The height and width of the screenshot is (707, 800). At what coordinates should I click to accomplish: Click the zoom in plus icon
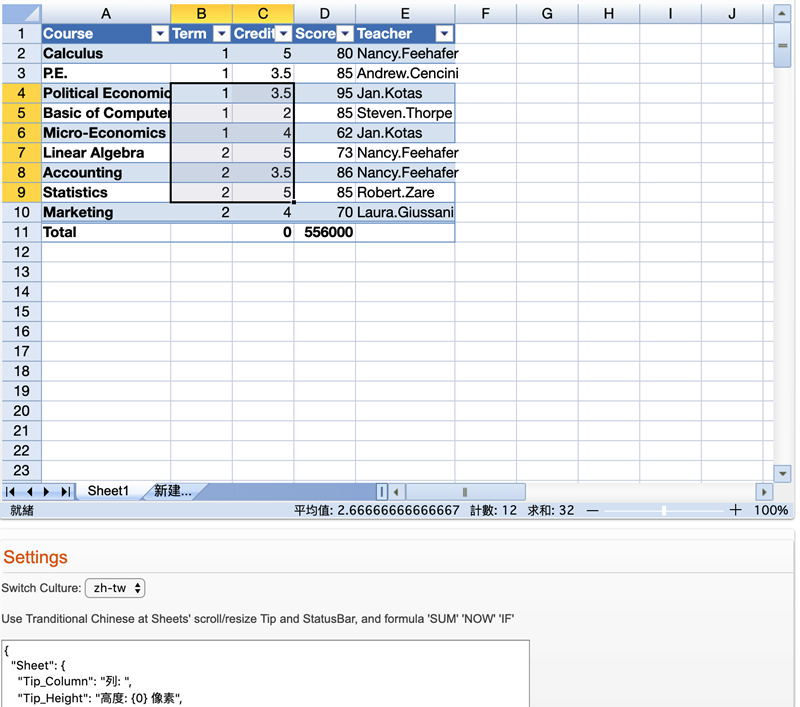tap(736, 510)
